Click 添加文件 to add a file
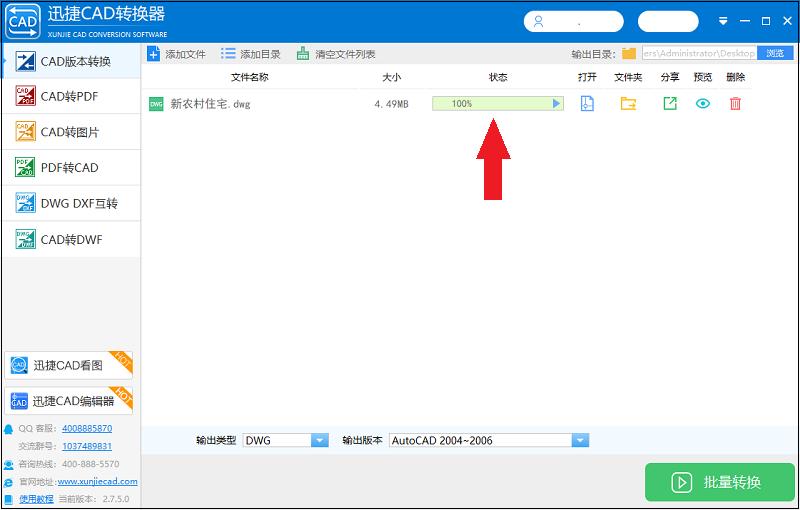The height and width of the screenshot is (510, 800). click(x=176, y=54)
